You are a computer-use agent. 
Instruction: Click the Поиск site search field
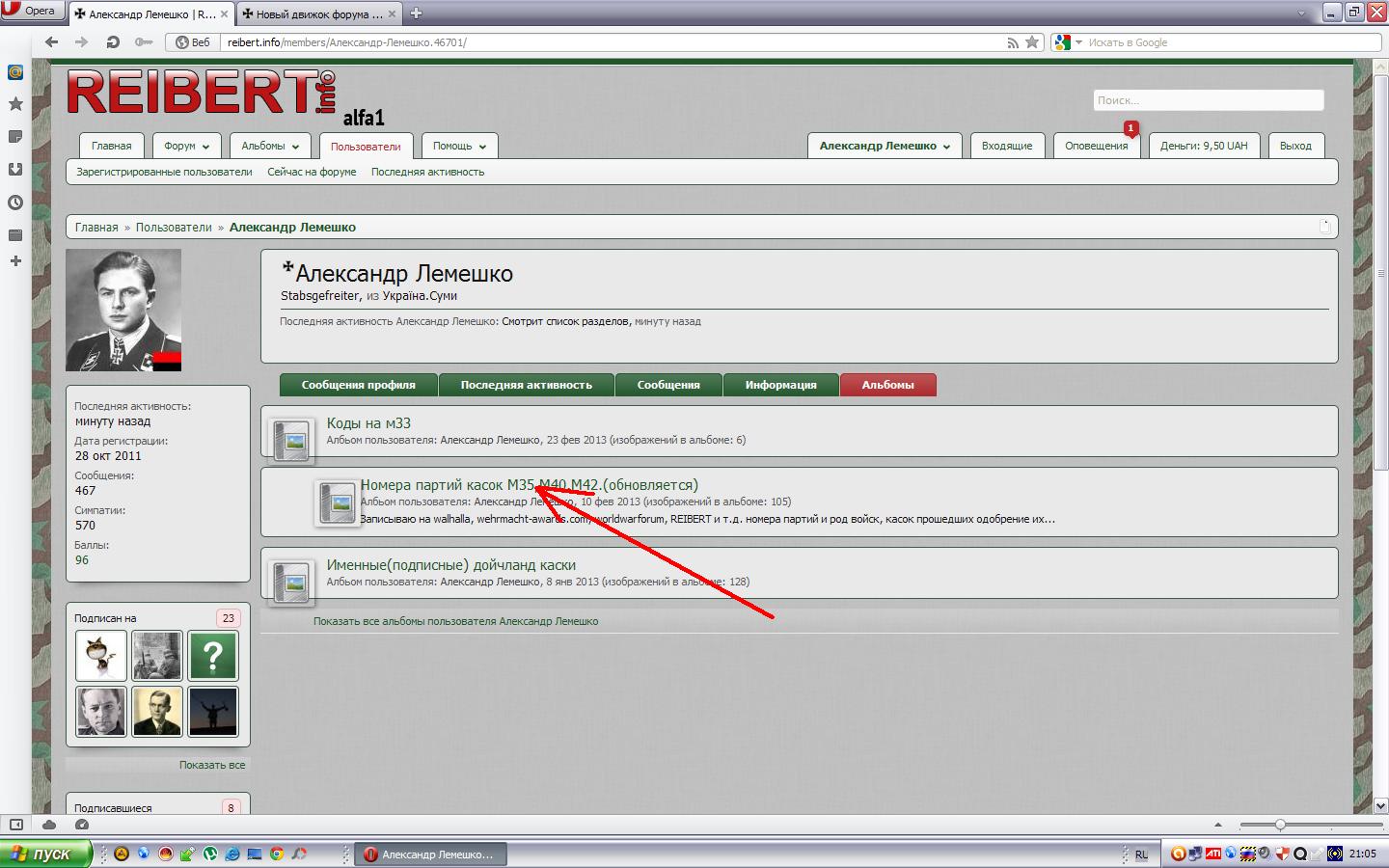click(1208, 100)
